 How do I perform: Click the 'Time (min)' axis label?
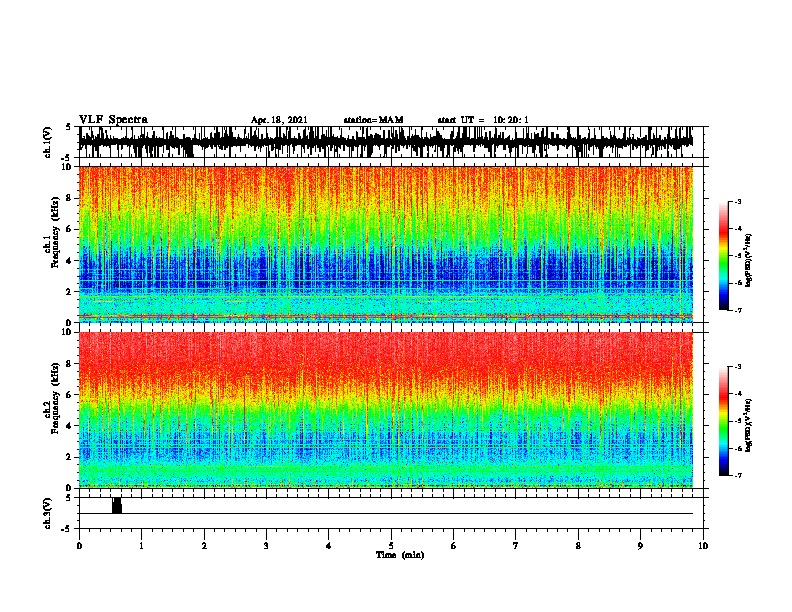(400, 555)
